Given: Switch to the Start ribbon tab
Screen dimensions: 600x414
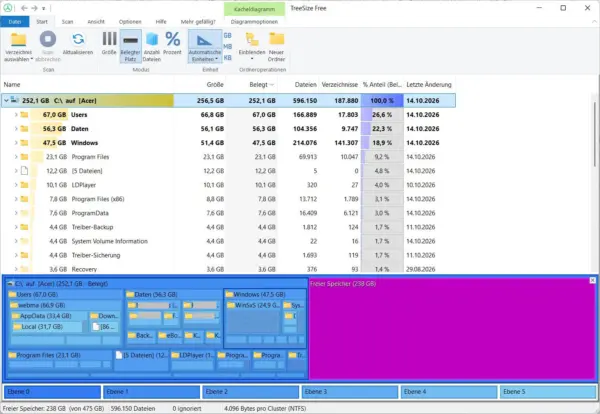Looking at the screenshot, I should click(42, 22).
